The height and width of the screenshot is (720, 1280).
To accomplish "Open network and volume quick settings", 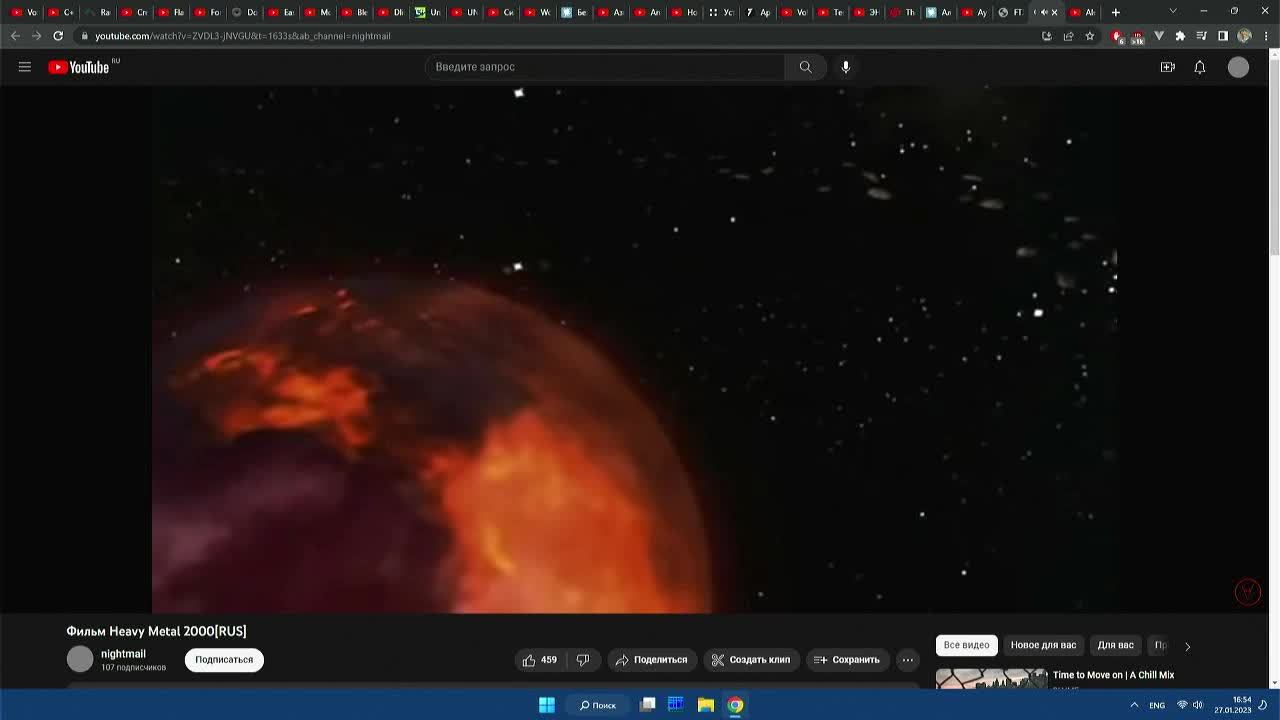I will click(1190, 705).
